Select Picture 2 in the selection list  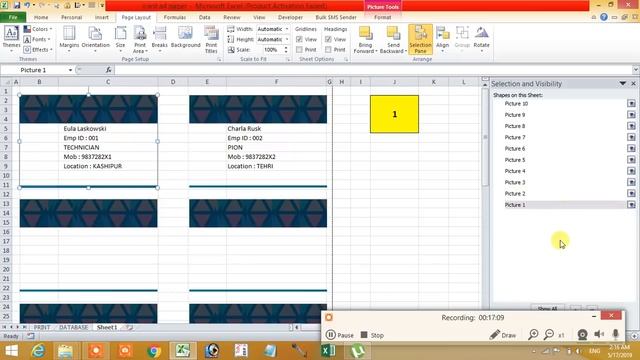click(x=515, y=193)
